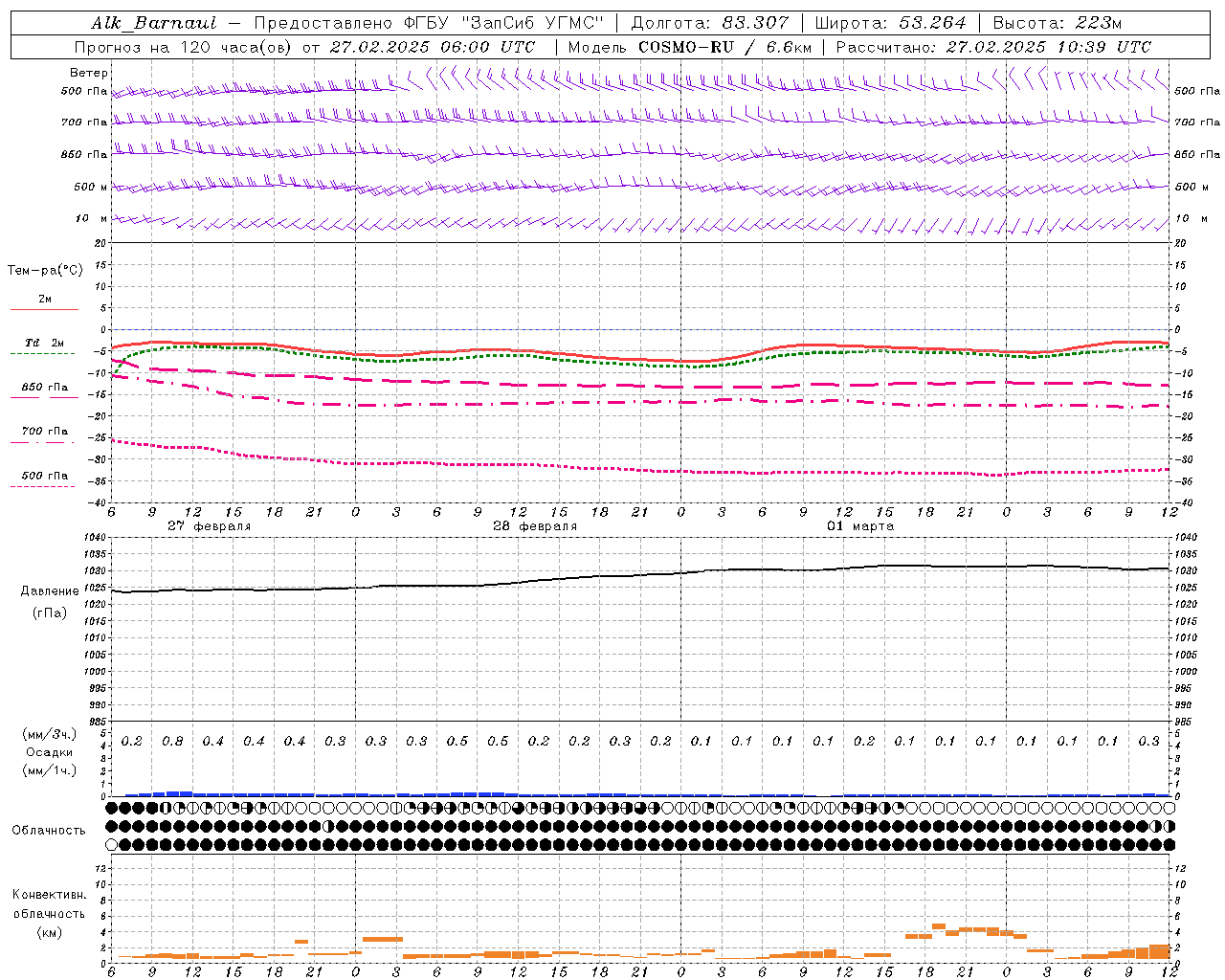Viewport: 1225px width, 980px height.
Task: Click the Td 2м dew point legend entry
Action: (x=45, y=343)
